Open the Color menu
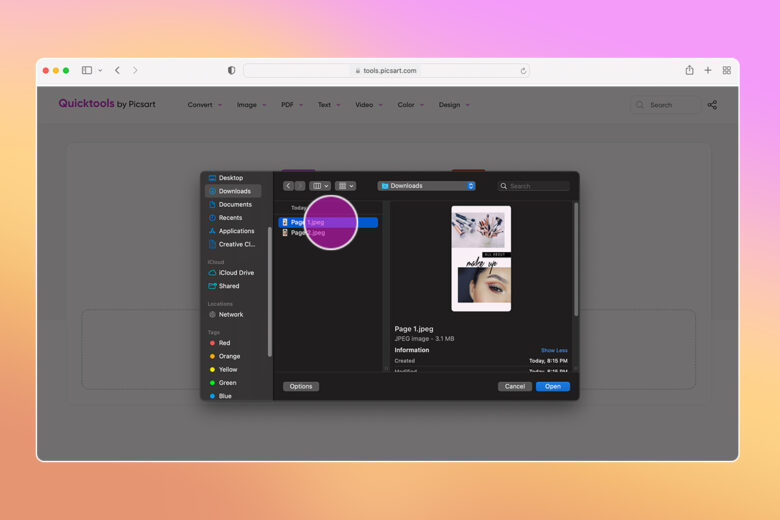780x520 pixels. 410,105
